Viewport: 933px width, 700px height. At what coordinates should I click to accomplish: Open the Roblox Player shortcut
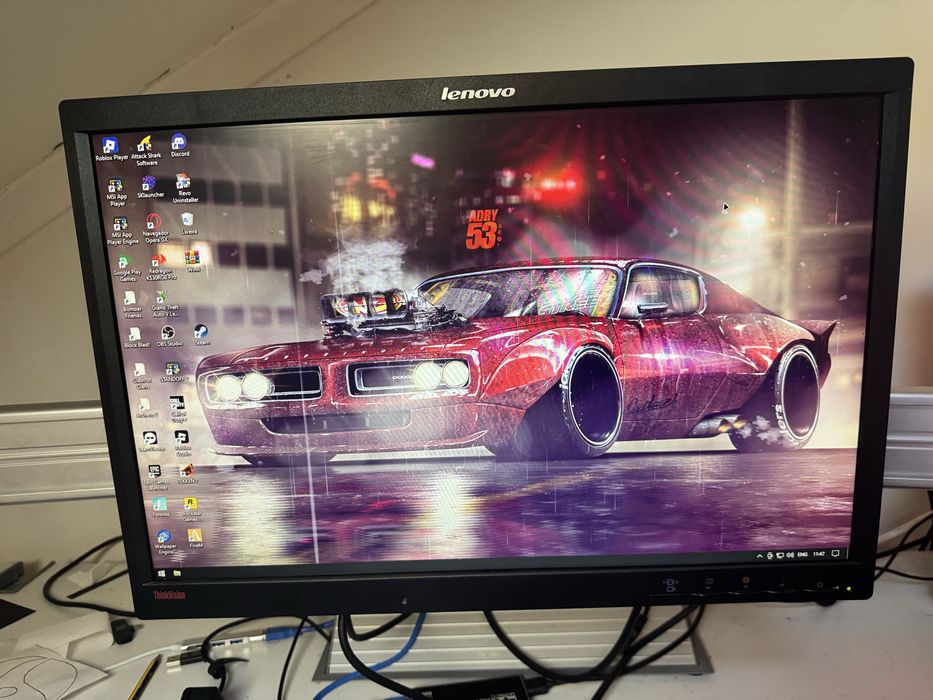pos(111,149)
